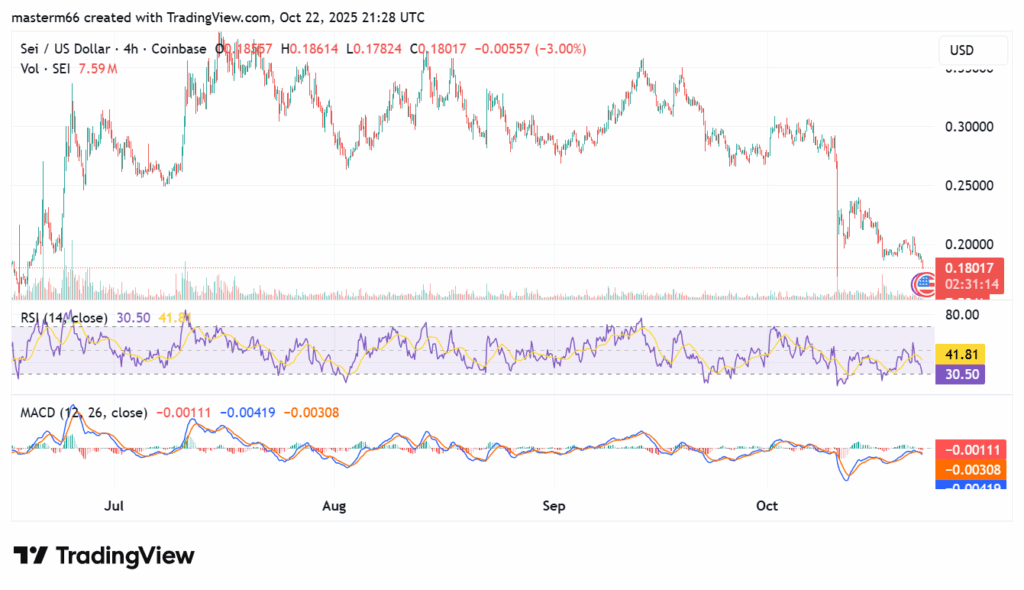Click the Jul marker on time axis
Image resolution: width=1024 pixels, height=590 pixels.
tap(116, 506)
